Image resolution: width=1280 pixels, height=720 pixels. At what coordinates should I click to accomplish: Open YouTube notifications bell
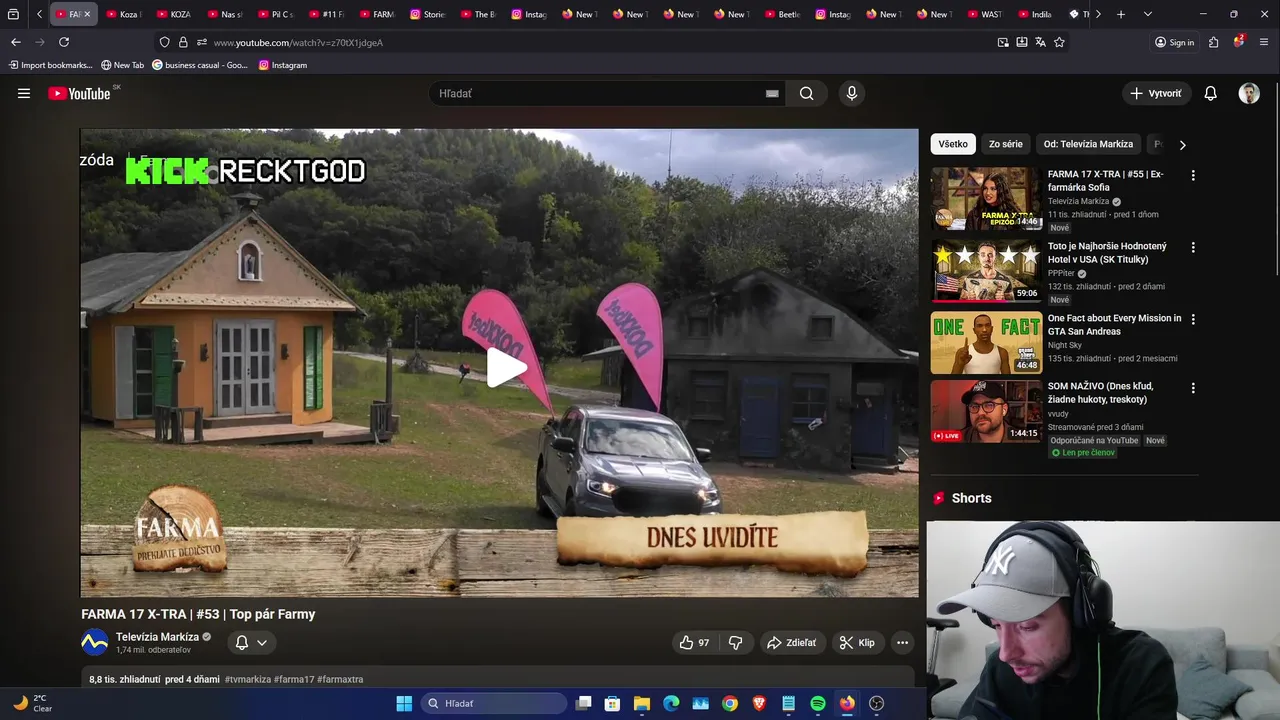(x=1210, y=93)
